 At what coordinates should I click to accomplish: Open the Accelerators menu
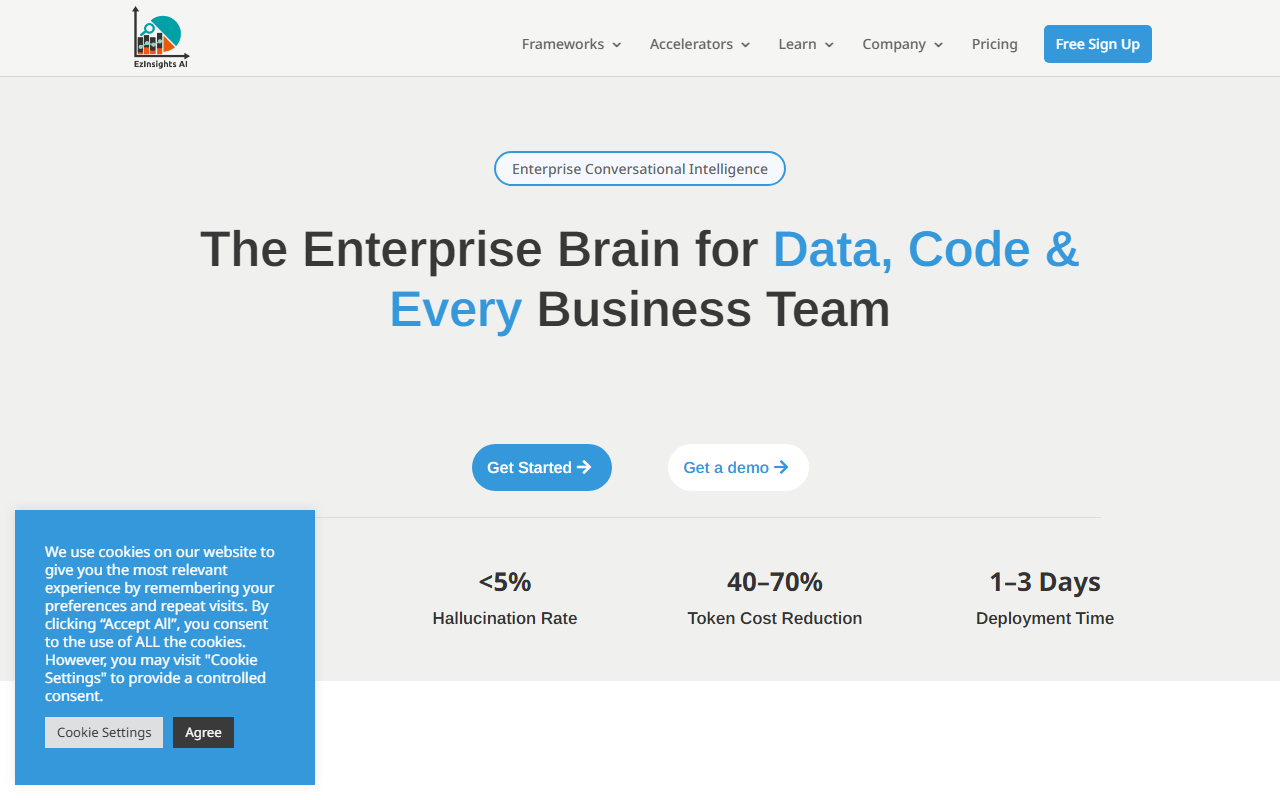(x=691, y=44)
